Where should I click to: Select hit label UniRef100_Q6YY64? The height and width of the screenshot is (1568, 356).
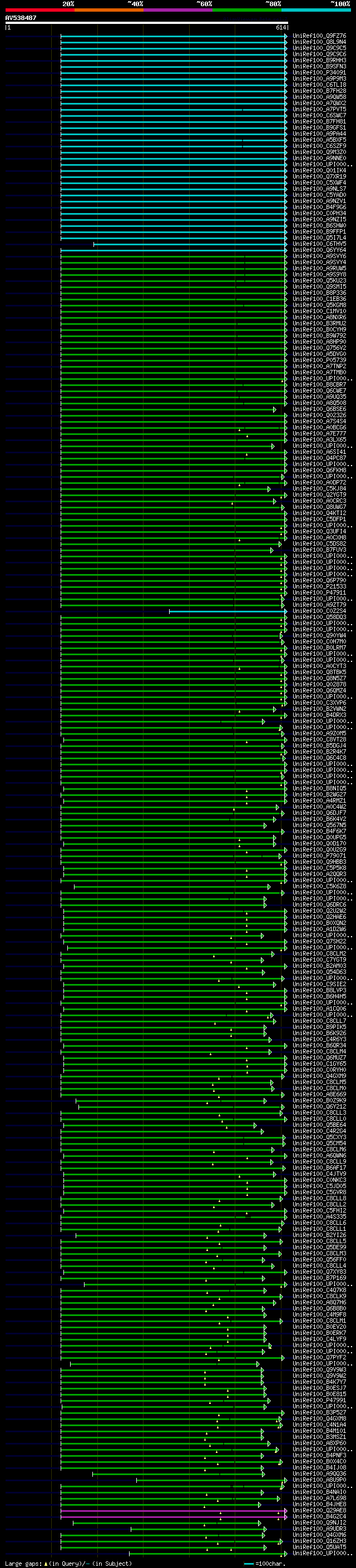click(319, 250)
